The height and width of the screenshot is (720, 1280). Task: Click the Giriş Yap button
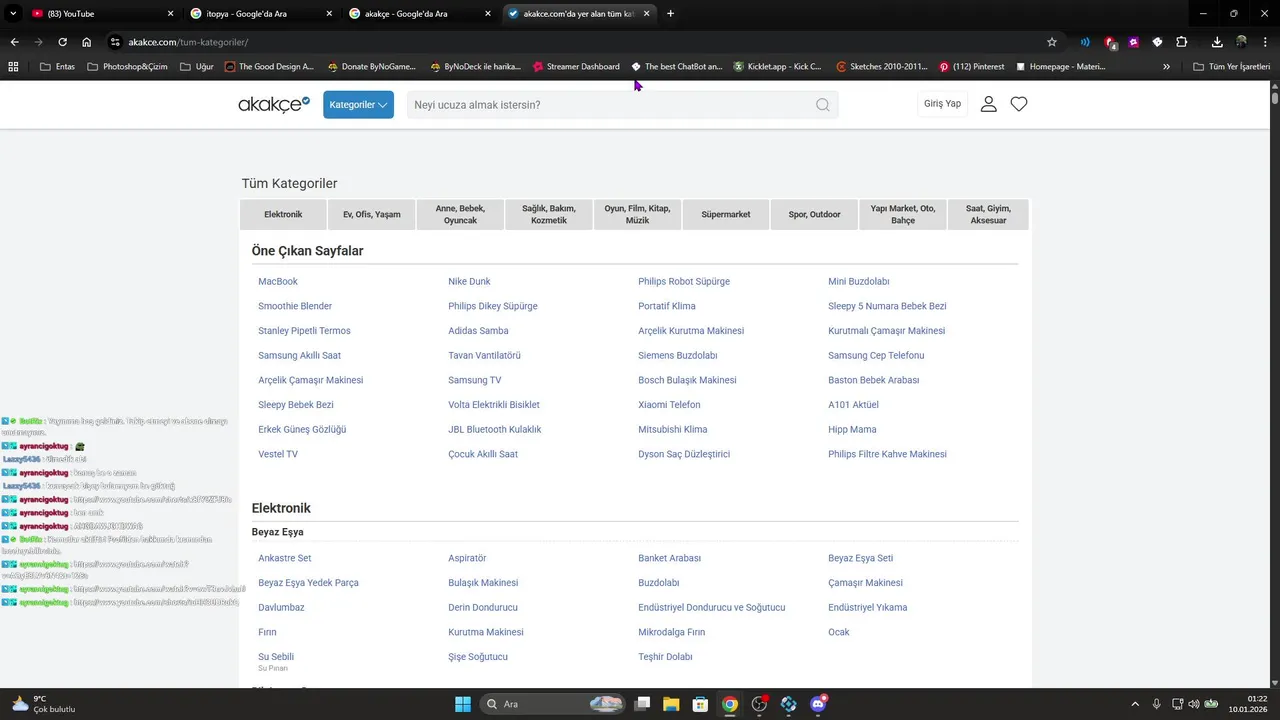942,104
